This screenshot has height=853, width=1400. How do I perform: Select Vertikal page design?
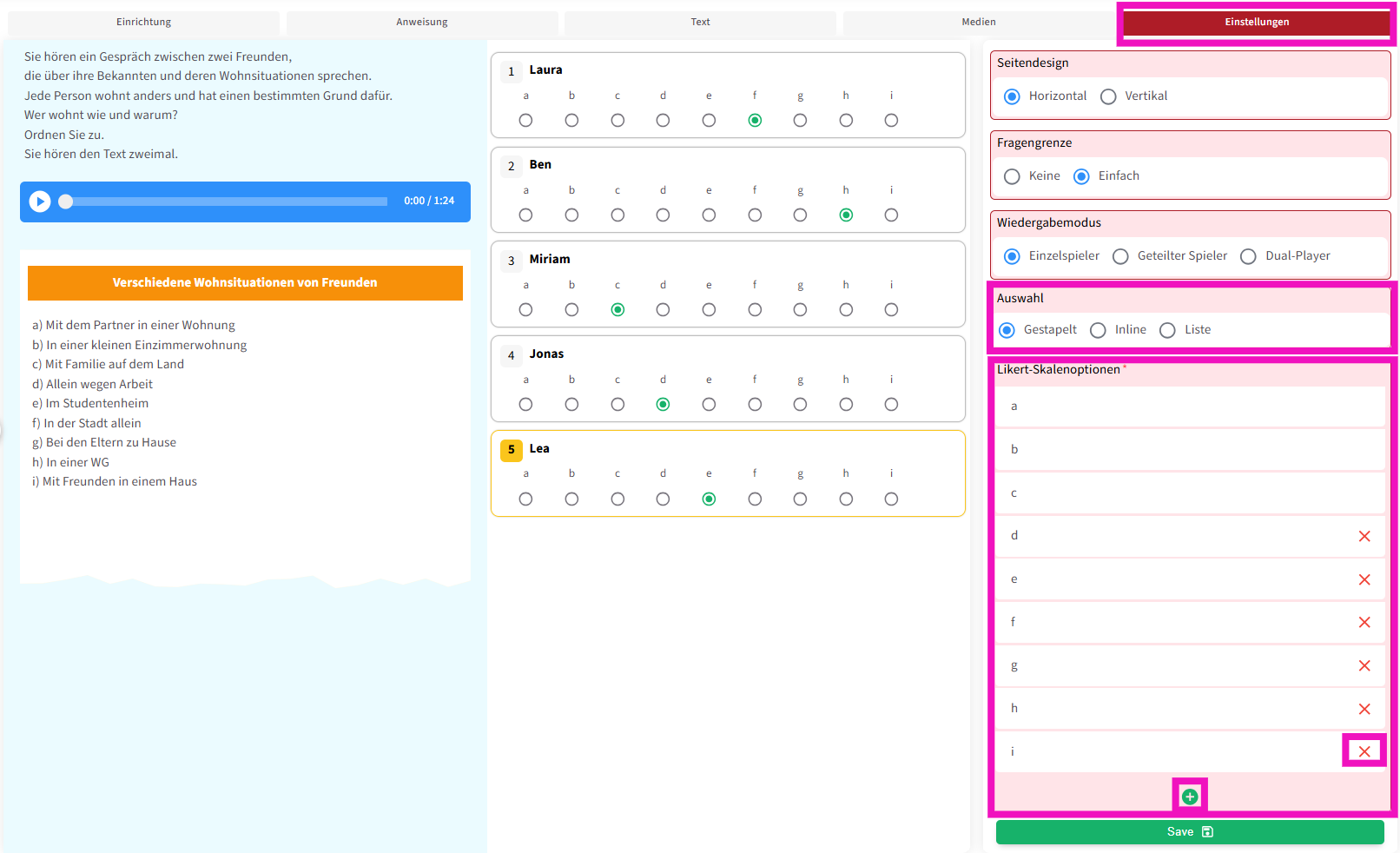(x=1108, y=96)
